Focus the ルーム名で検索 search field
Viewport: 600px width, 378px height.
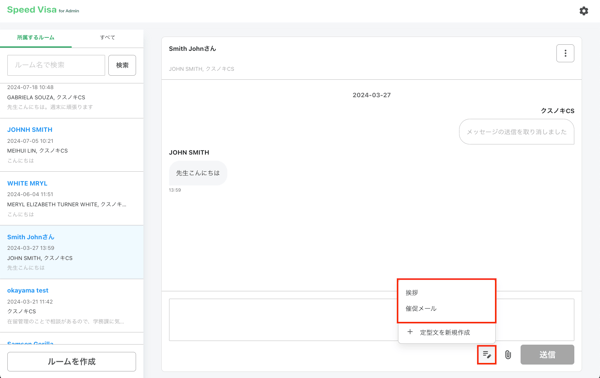tap(56, 65)
